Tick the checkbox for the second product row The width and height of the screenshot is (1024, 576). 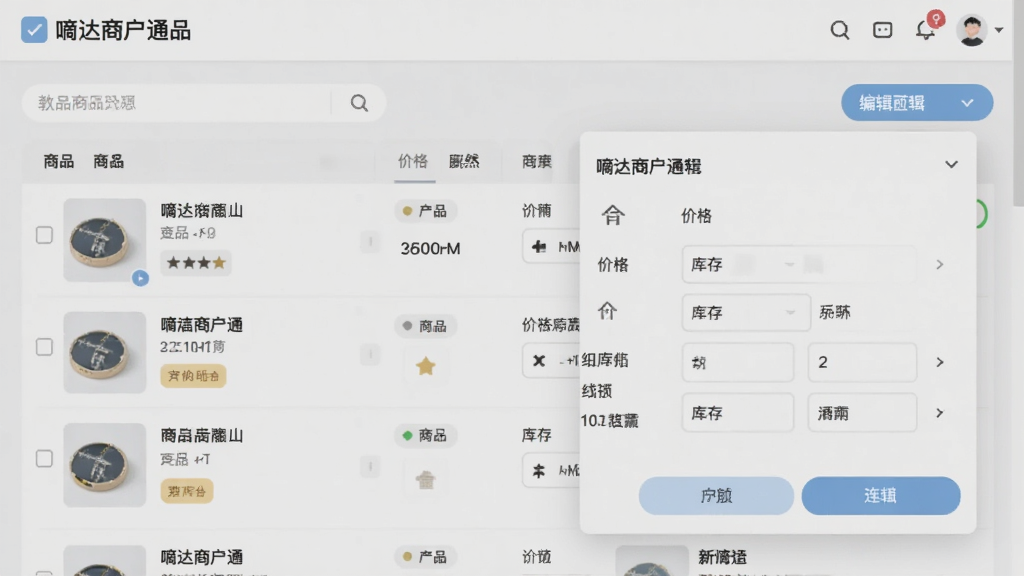click(x=44, y=347)
